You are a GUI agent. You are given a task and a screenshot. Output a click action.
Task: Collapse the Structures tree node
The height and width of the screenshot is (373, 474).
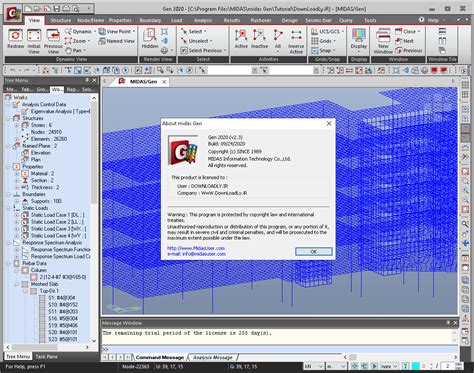(9, 118)
